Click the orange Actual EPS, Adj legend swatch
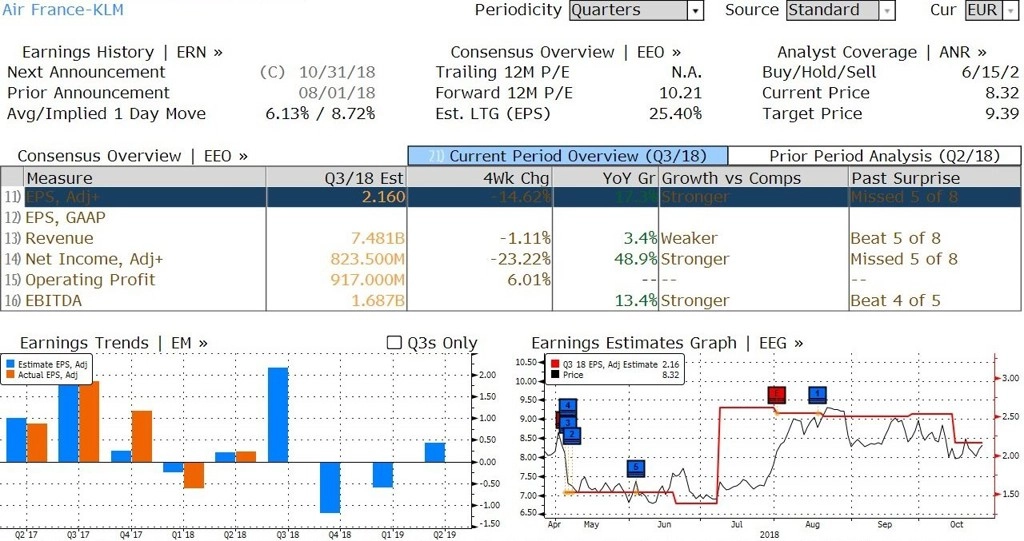The image size is (1024, 541). pos(11,375)
